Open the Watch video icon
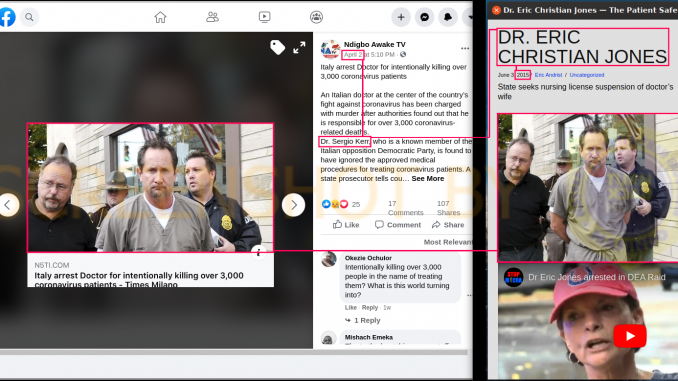This screenshot has height=381, width=678. coord(265,17)
